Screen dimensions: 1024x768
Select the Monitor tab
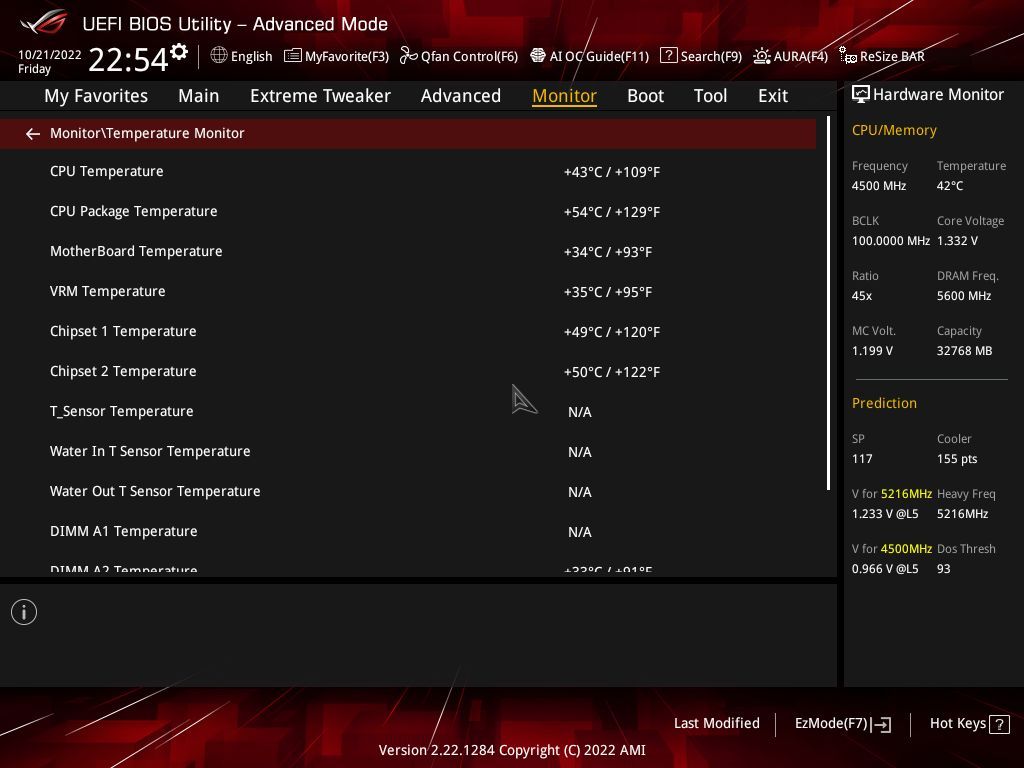pos(564,96)
